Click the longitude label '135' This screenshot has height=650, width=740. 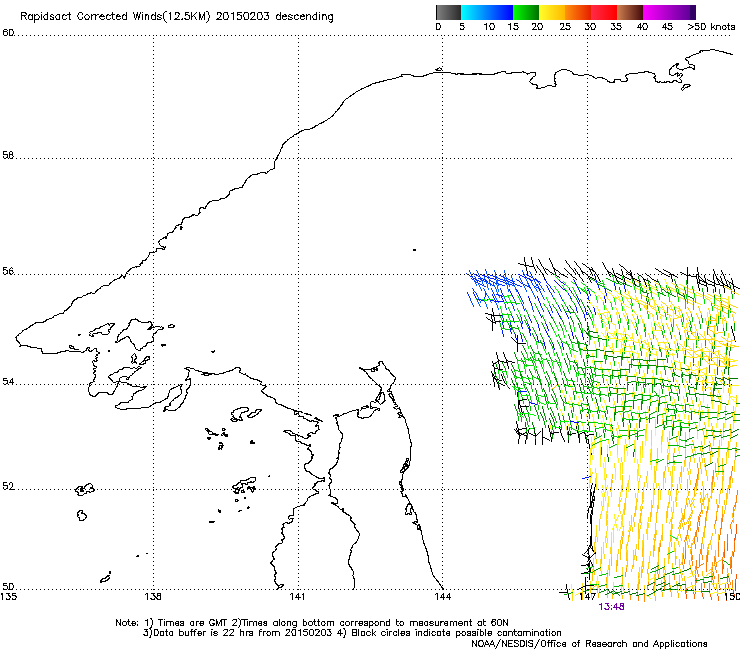click(x=8, y=597)
